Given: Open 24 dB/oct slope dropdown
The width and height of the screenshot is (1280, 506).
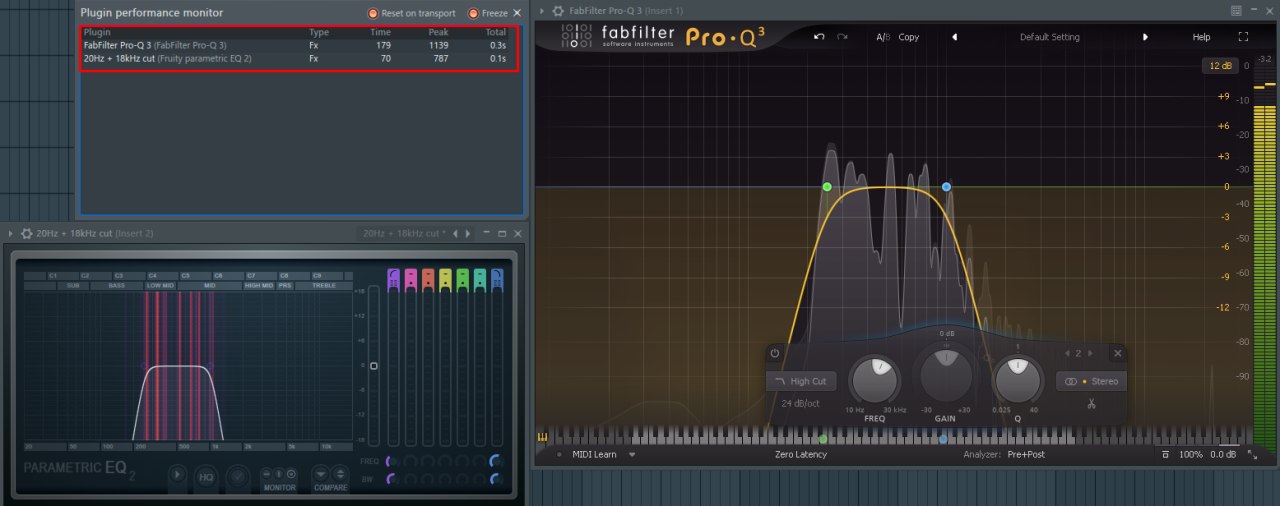Looking at the screenshot, I should click(x=800, y=403).
